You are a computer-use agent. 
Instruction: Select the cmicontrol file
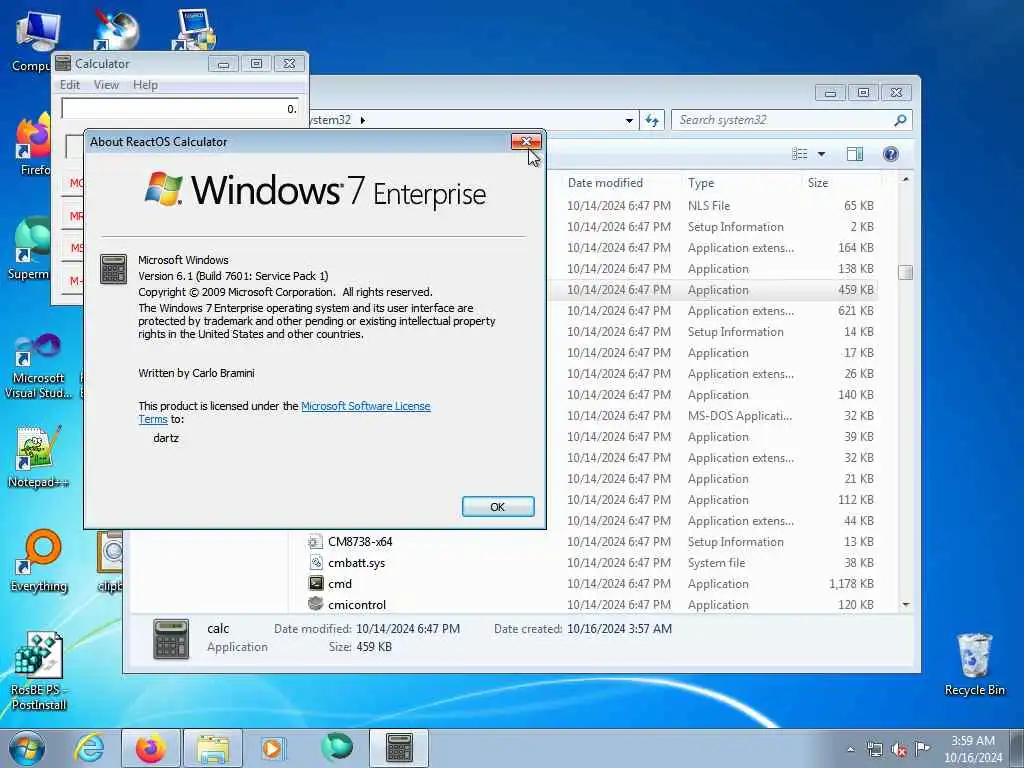click(x=357, y=605)
